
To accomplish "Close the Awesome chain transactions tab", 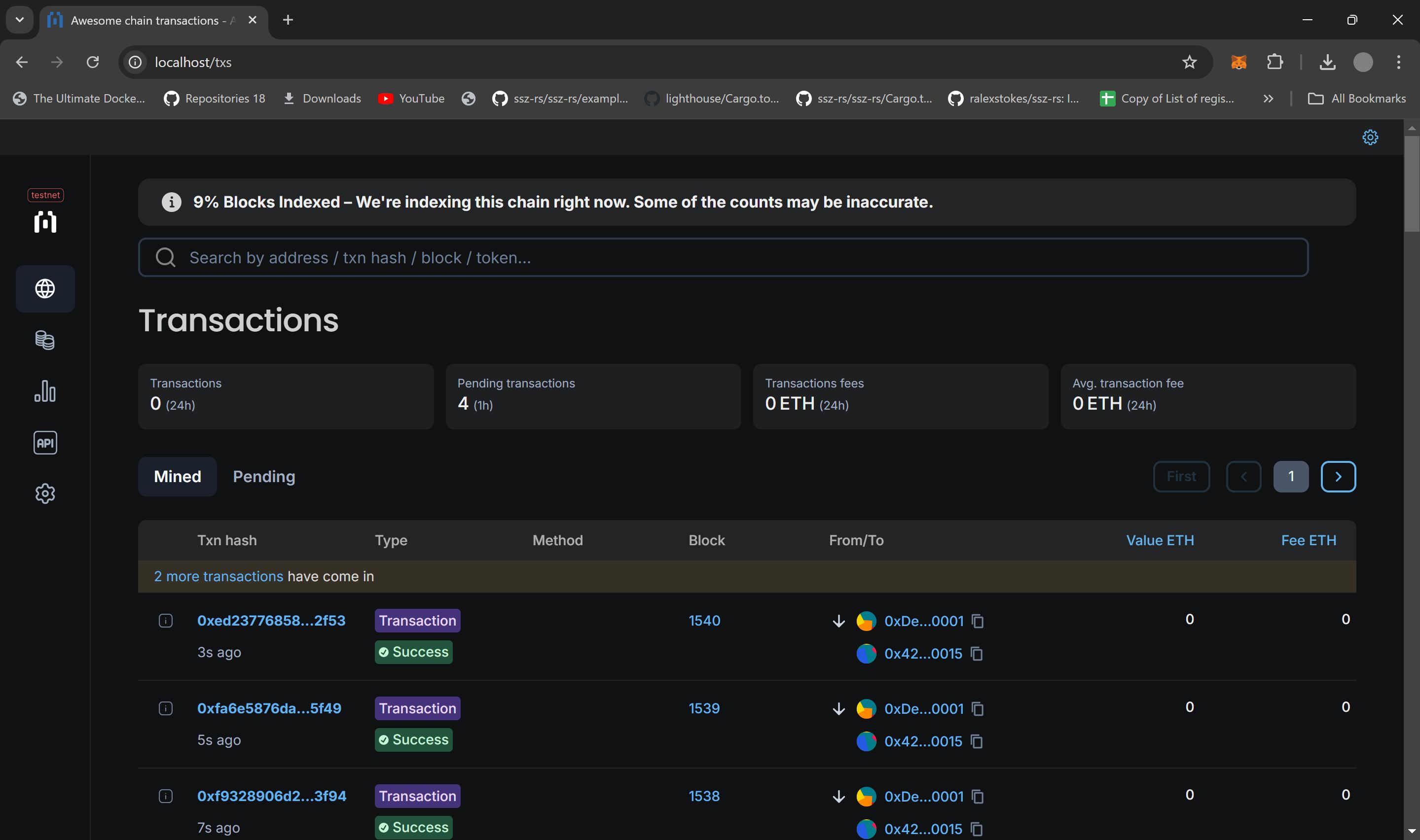I will tap(253, 20).
